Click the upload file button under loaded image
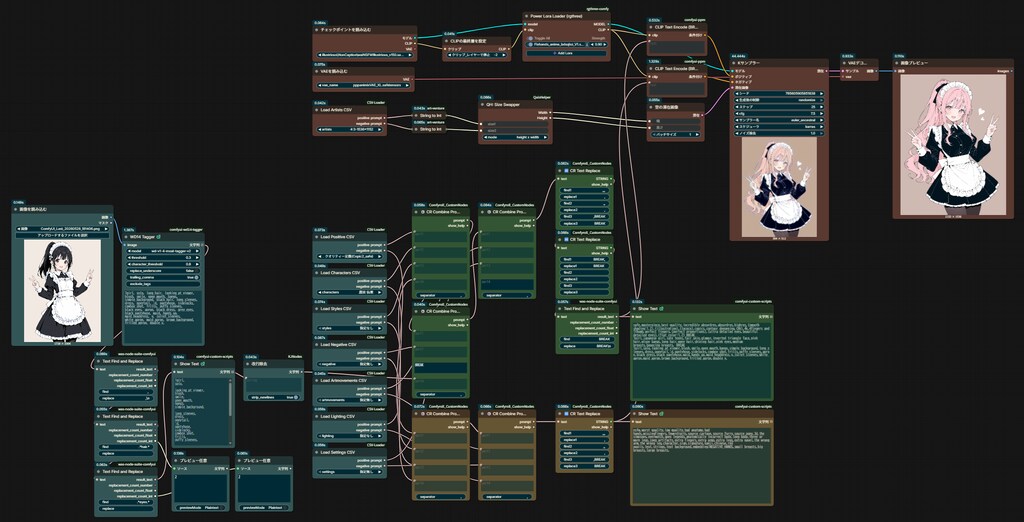Viewport: 1024px width, 522px height. pyautogui.click(x=62, y=235)
